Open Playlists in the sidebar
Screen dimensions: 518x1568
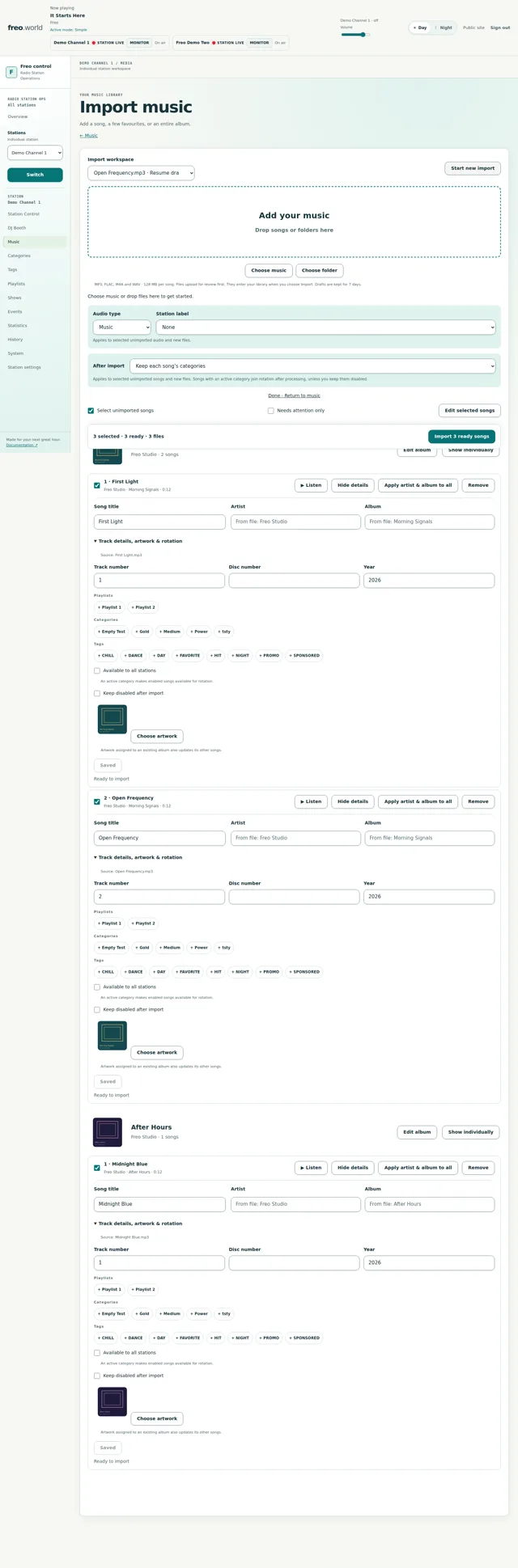16,284
